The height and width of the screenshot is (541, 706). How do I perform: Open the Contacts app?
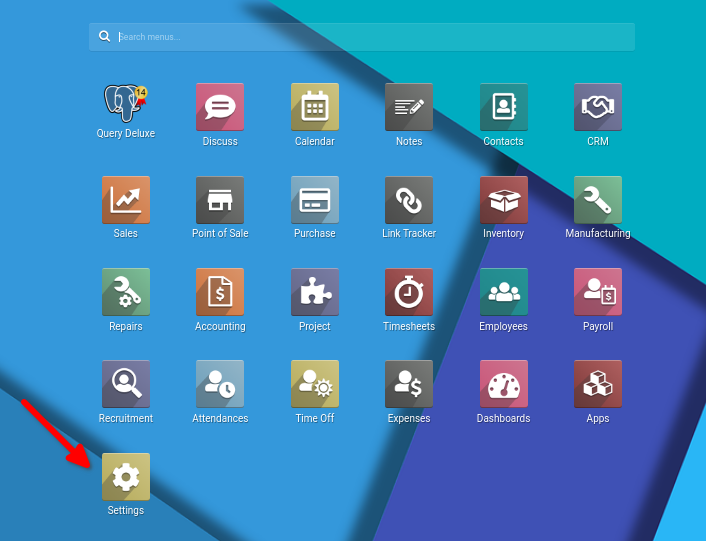[503, 106]
